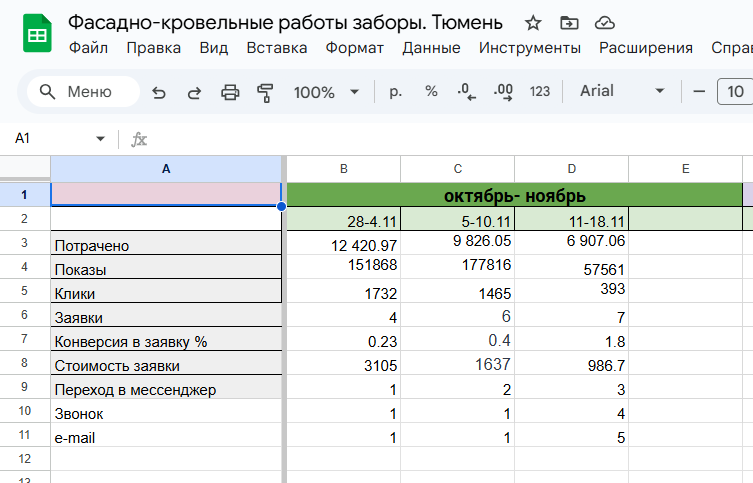Click the Google Sheets home logo
This screenshot has height=483, width=753.
click(x=37, y=35)
